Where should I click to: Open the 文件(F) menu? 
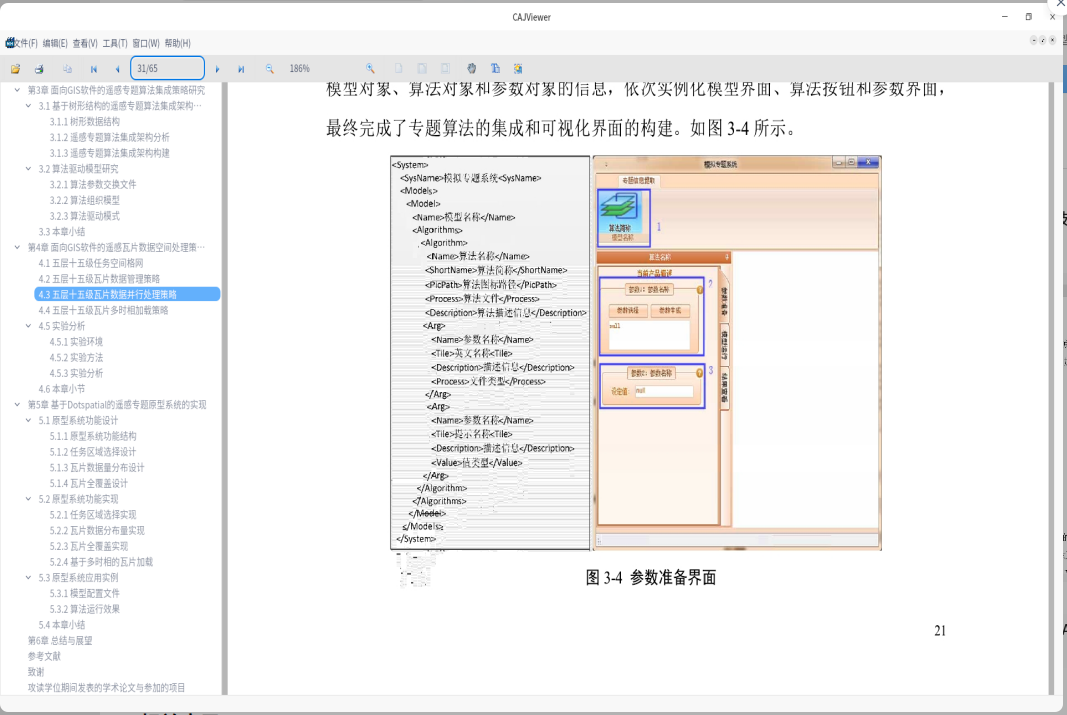tap(21, 44)
